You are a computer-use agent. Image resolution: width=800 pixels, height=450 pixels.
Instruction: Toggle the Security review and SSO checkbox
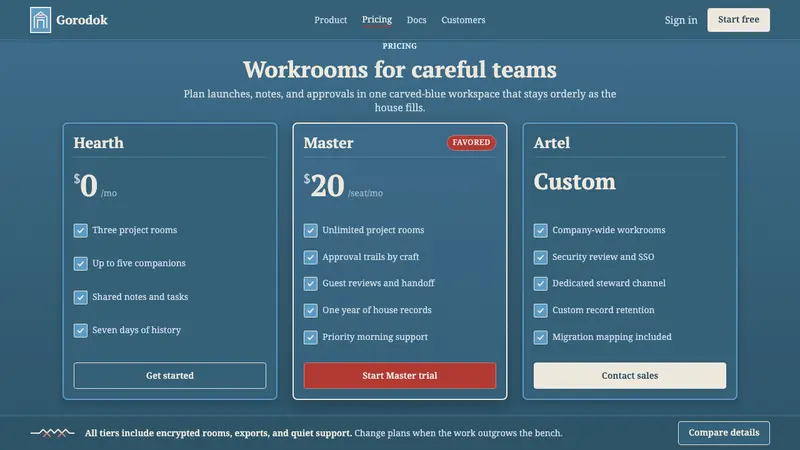tap(540, 257)
